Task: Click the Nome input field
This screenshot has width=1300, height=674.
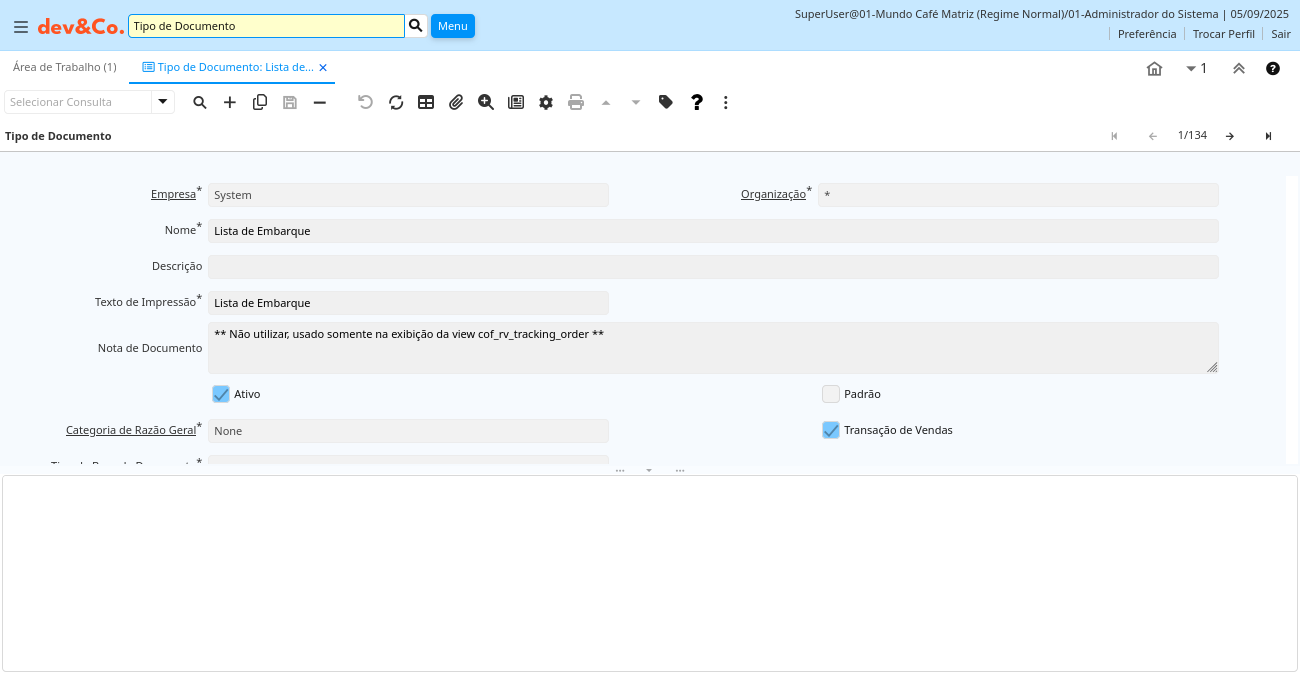Action: pyautogui.click(x=712, y=231)
